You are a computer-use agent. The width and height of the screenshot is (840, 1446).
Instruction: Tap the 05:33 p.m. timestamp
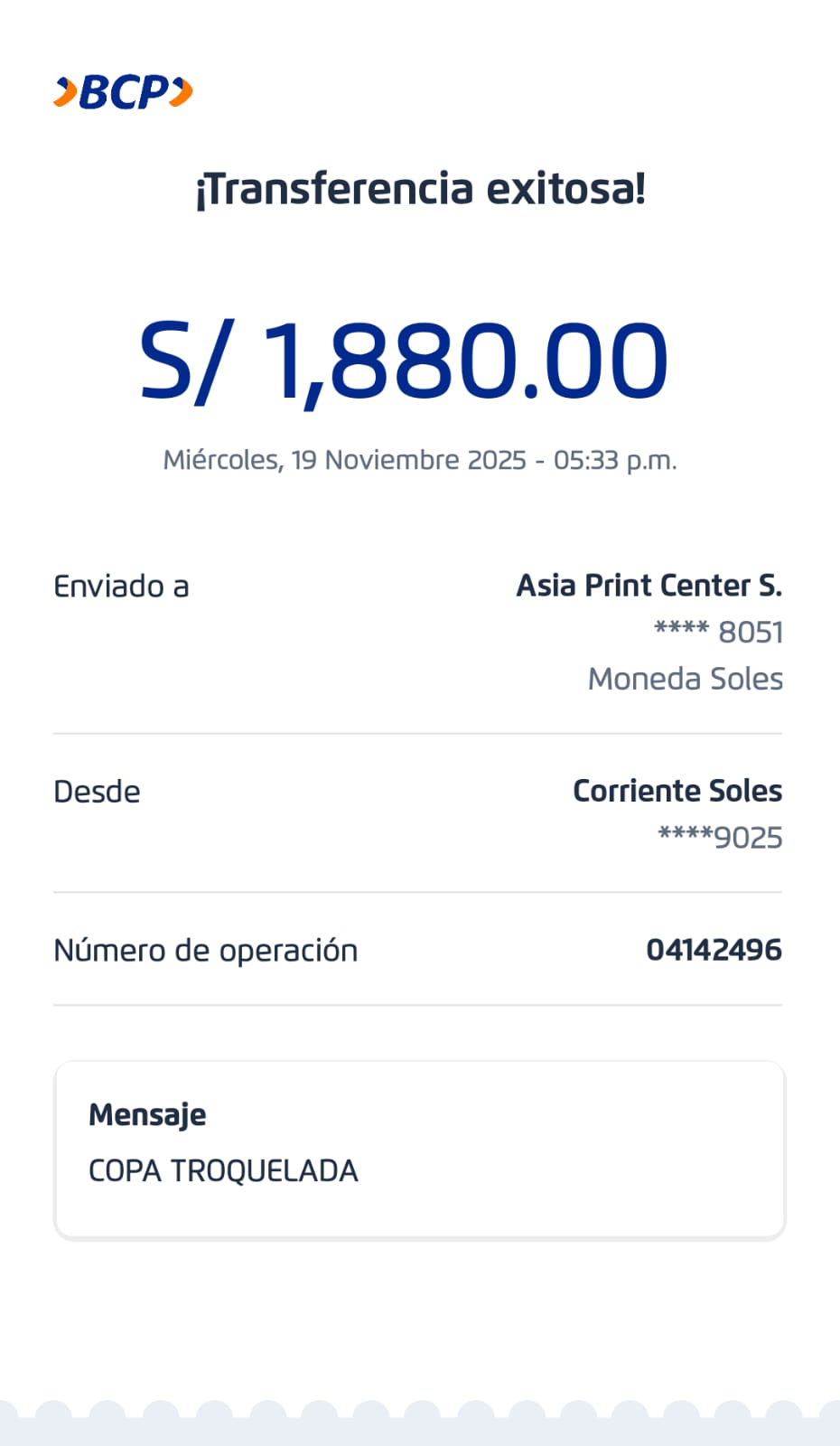click(615, 460)
